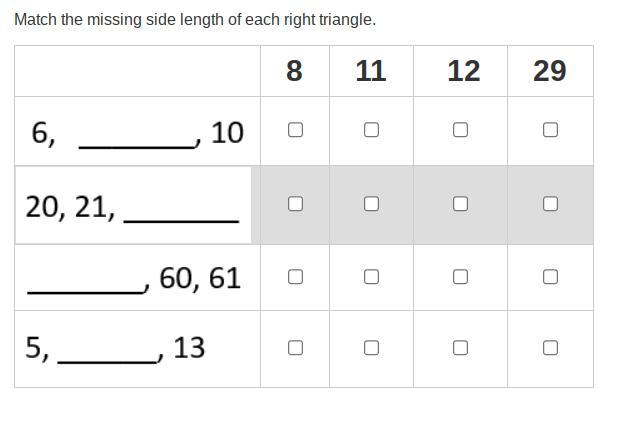Check 12 for the 20, 21 row

(x=460, y=204)
